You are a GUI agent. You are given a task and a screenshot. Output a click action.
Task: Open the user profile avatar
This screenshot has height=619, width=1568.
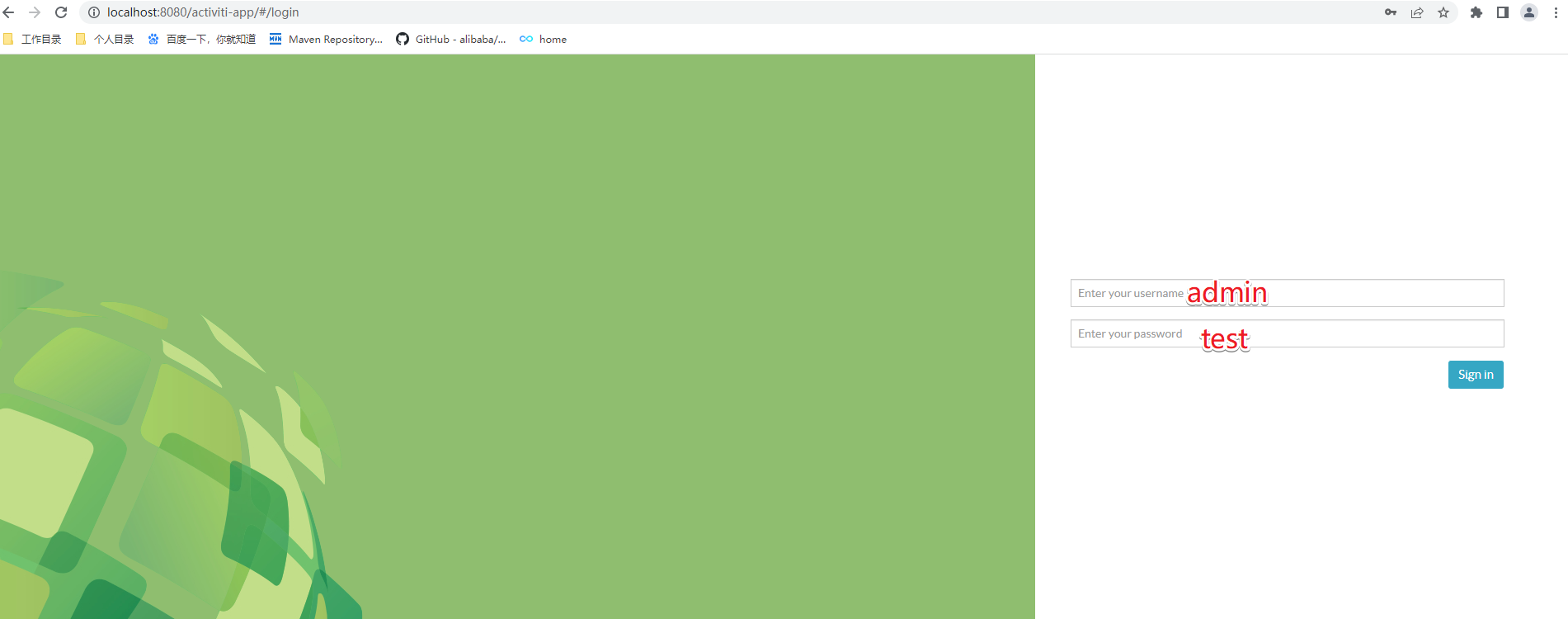1529,12
